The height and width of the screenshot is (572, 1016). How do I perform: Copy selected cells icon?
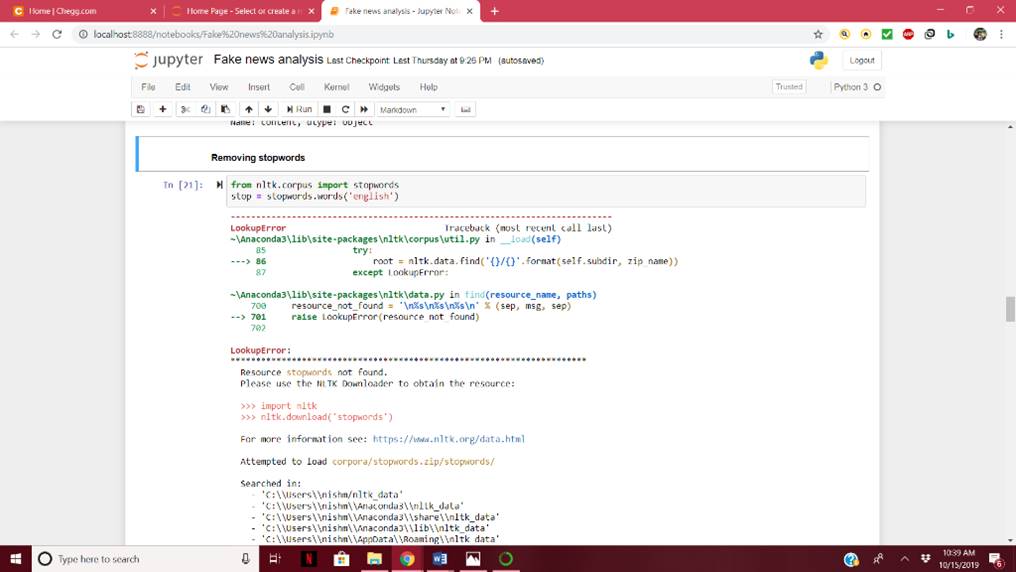pos(205,109)
